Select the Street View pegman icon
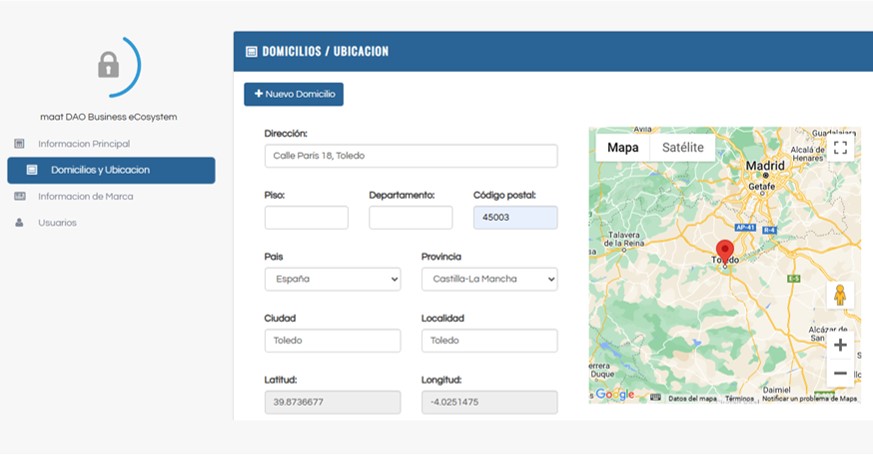This screenshot has height=455, width=873. point(840,295)
